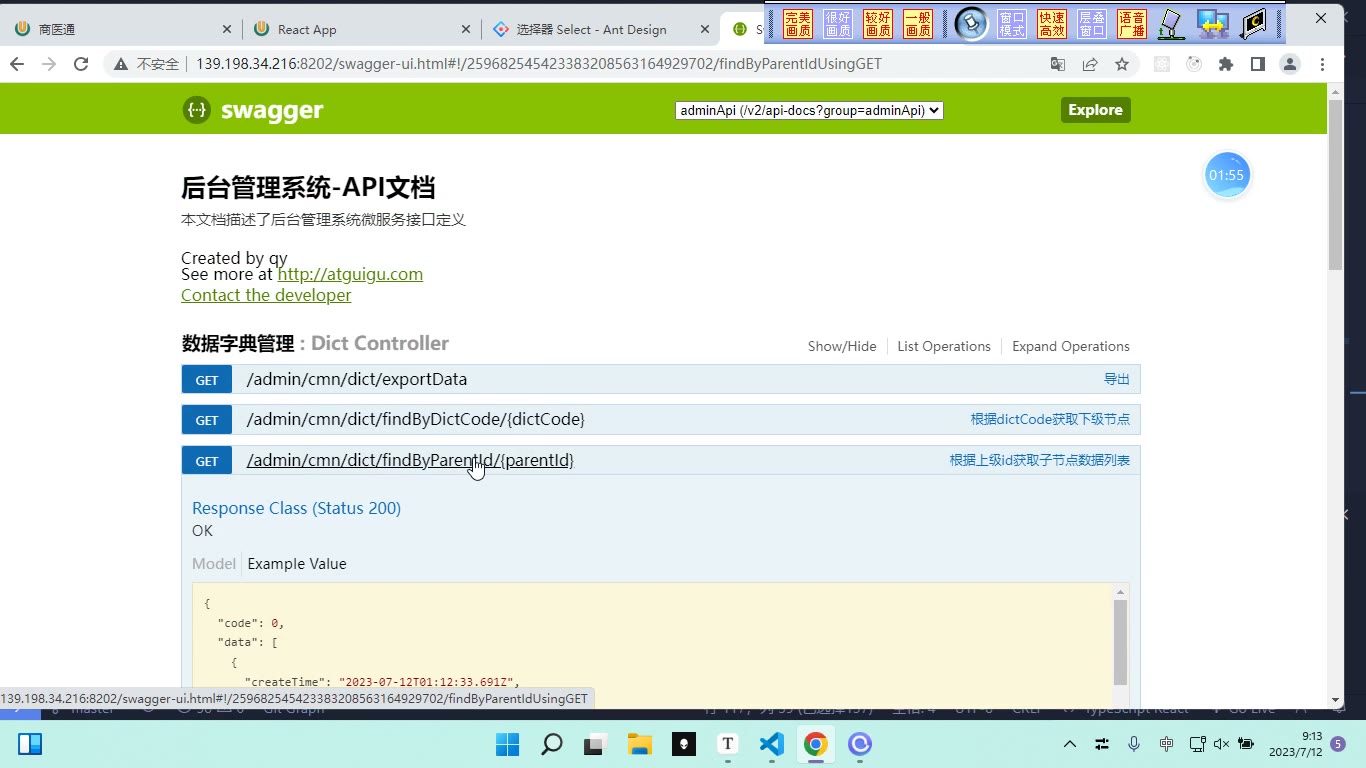
Task: Select the 完美画质 quality button
Action: [798, 24]
